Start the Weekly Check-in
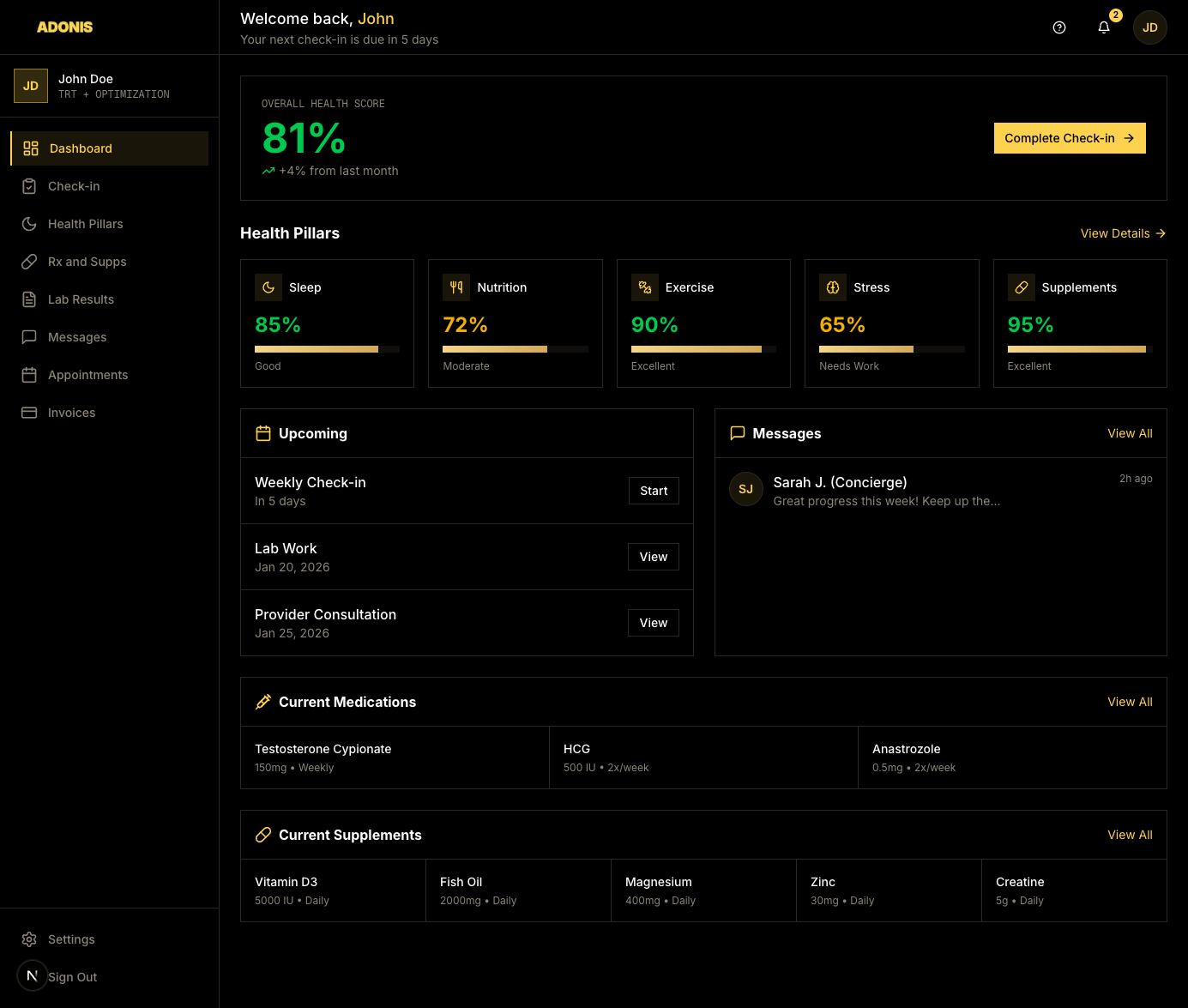The image size is (1188, 1008). click(x=654, y=491)
